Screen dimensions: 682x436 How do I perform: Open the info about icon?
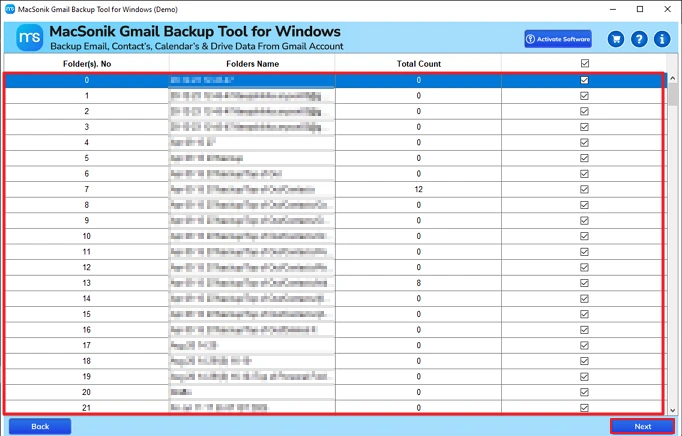pos(662,39)
